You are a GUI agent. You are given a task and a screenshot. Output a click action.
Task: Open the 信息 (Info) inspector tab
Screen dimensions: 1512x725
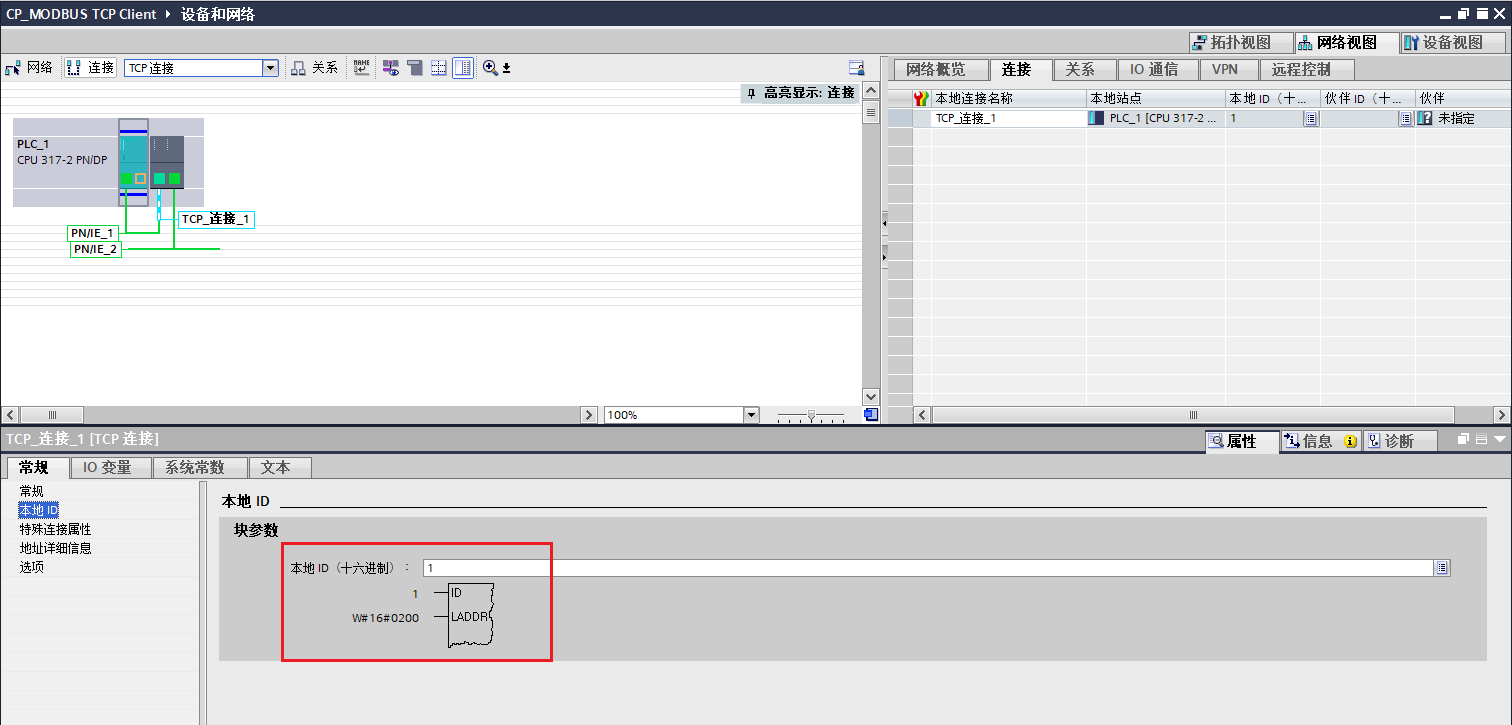point(1320,441)
